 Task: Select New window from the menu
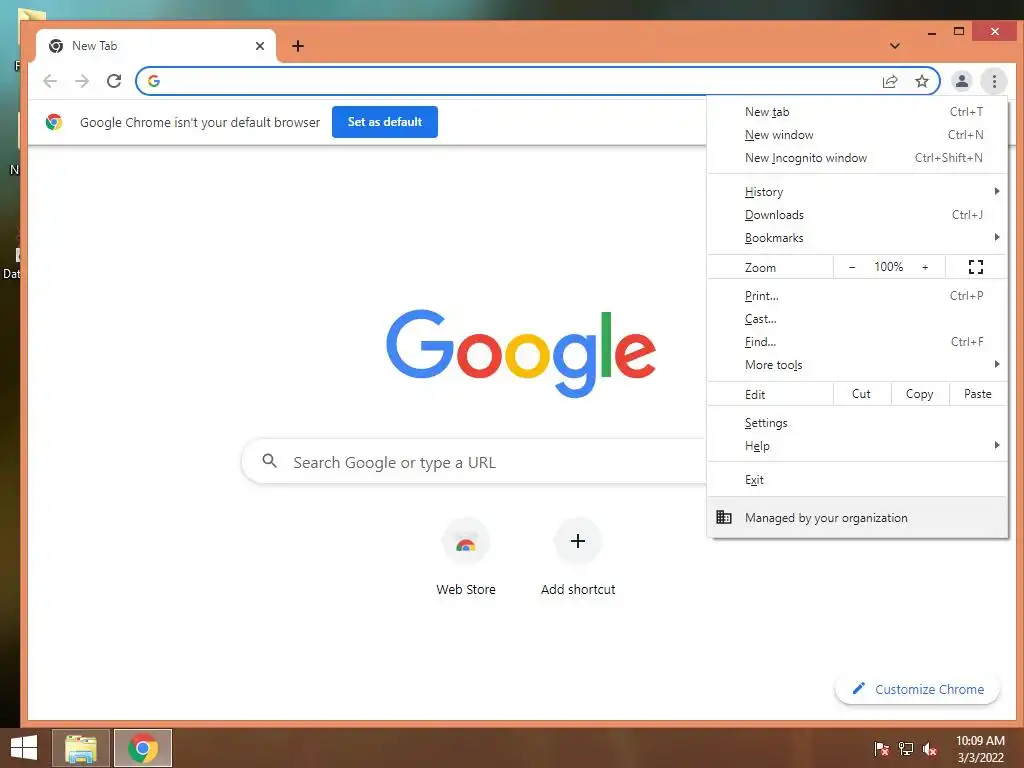coord(857,135)
